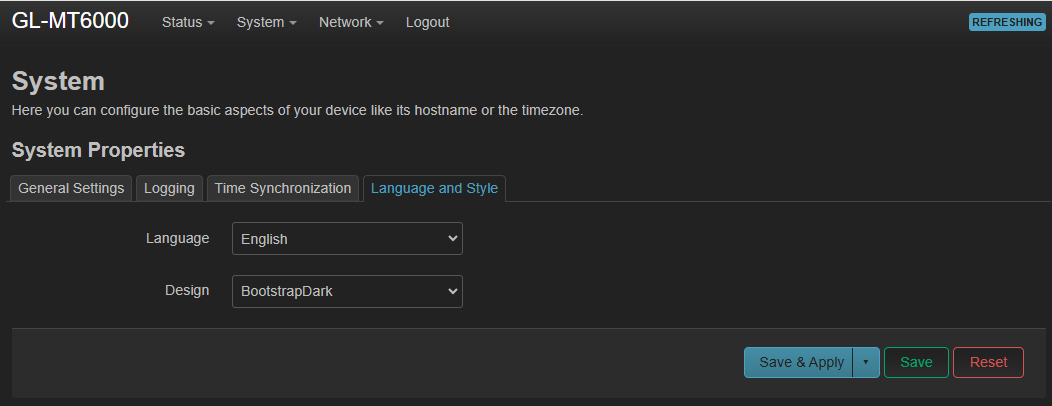
Task: Click the green Save button
Action: click(x=916, y=362)
